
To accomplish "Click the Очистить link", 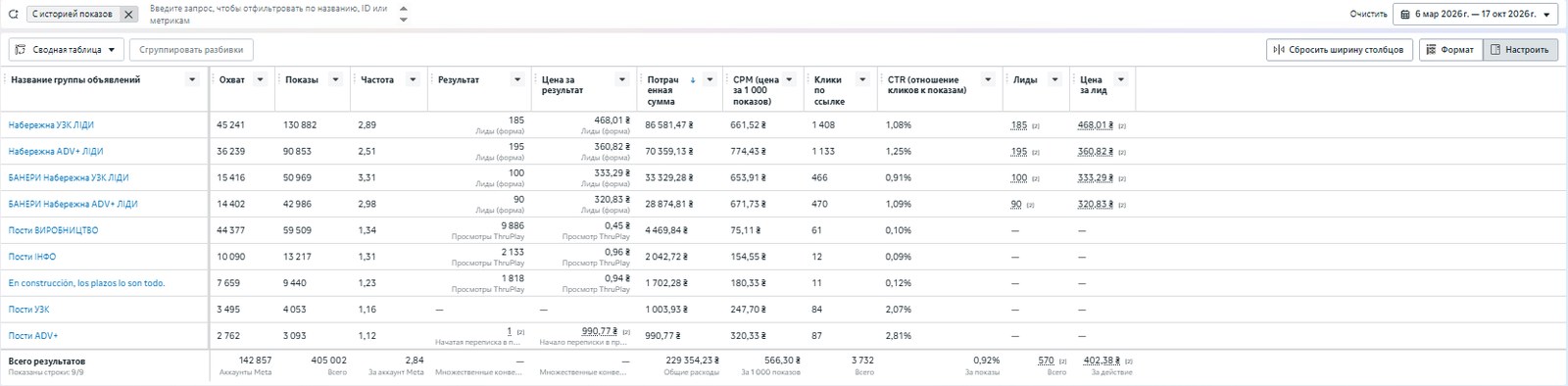I will click(1368, 15).
